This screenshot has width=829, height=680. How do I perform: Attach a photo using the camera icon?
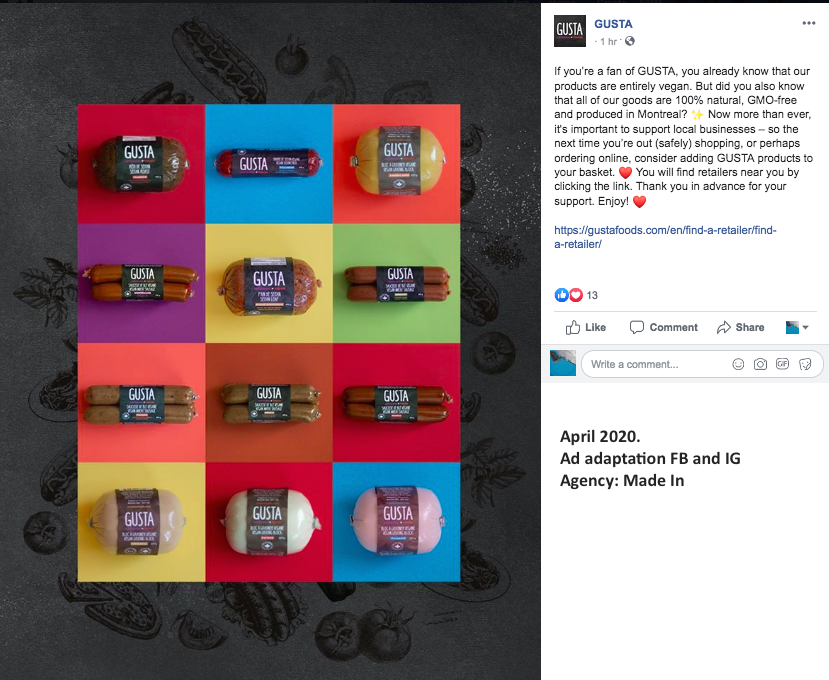[760, 364]
